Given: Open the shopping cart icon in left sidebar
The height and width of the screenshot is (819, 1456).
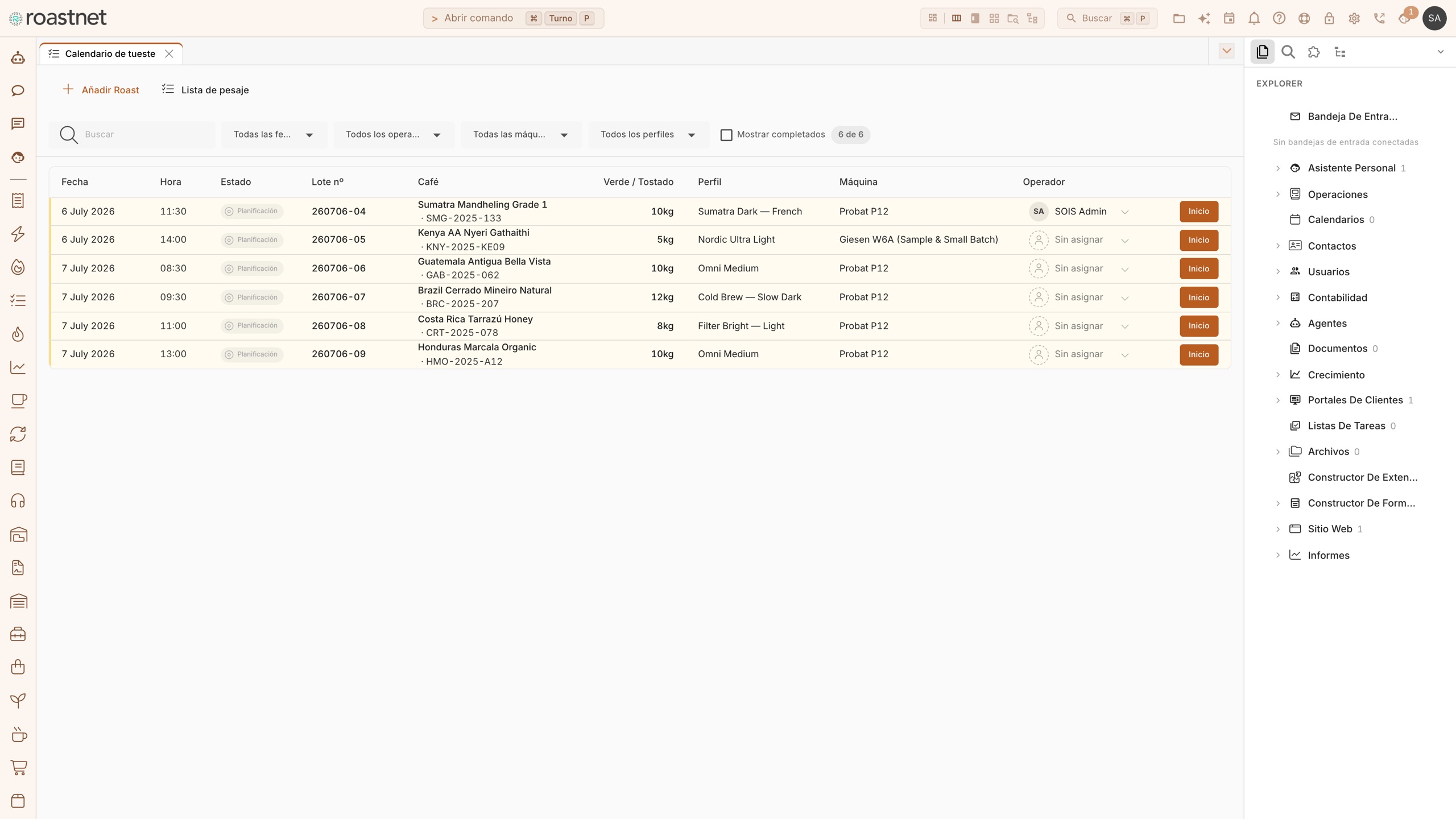Looking at the screenshot, I should pyautogui.click(x=18, y=768).
